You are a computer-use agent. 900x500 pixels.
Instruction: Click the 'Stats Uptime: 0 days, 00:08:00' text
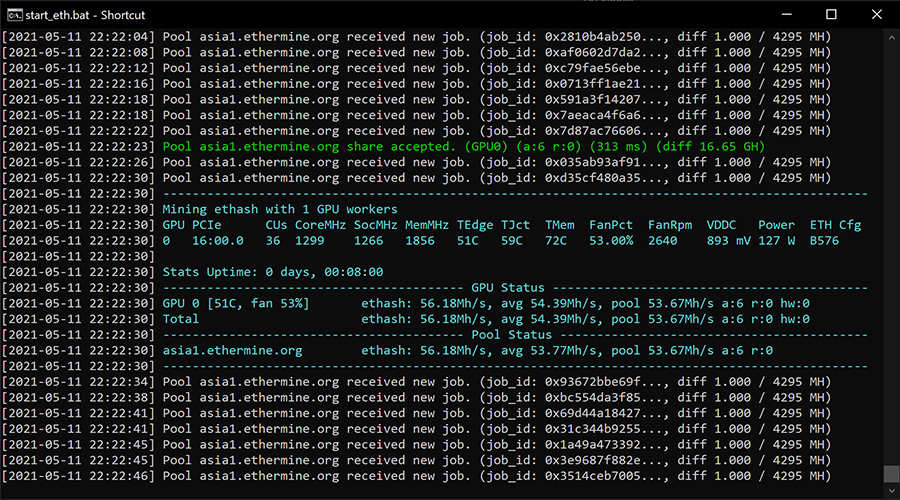pyautogui.click(x=273, y=272)
